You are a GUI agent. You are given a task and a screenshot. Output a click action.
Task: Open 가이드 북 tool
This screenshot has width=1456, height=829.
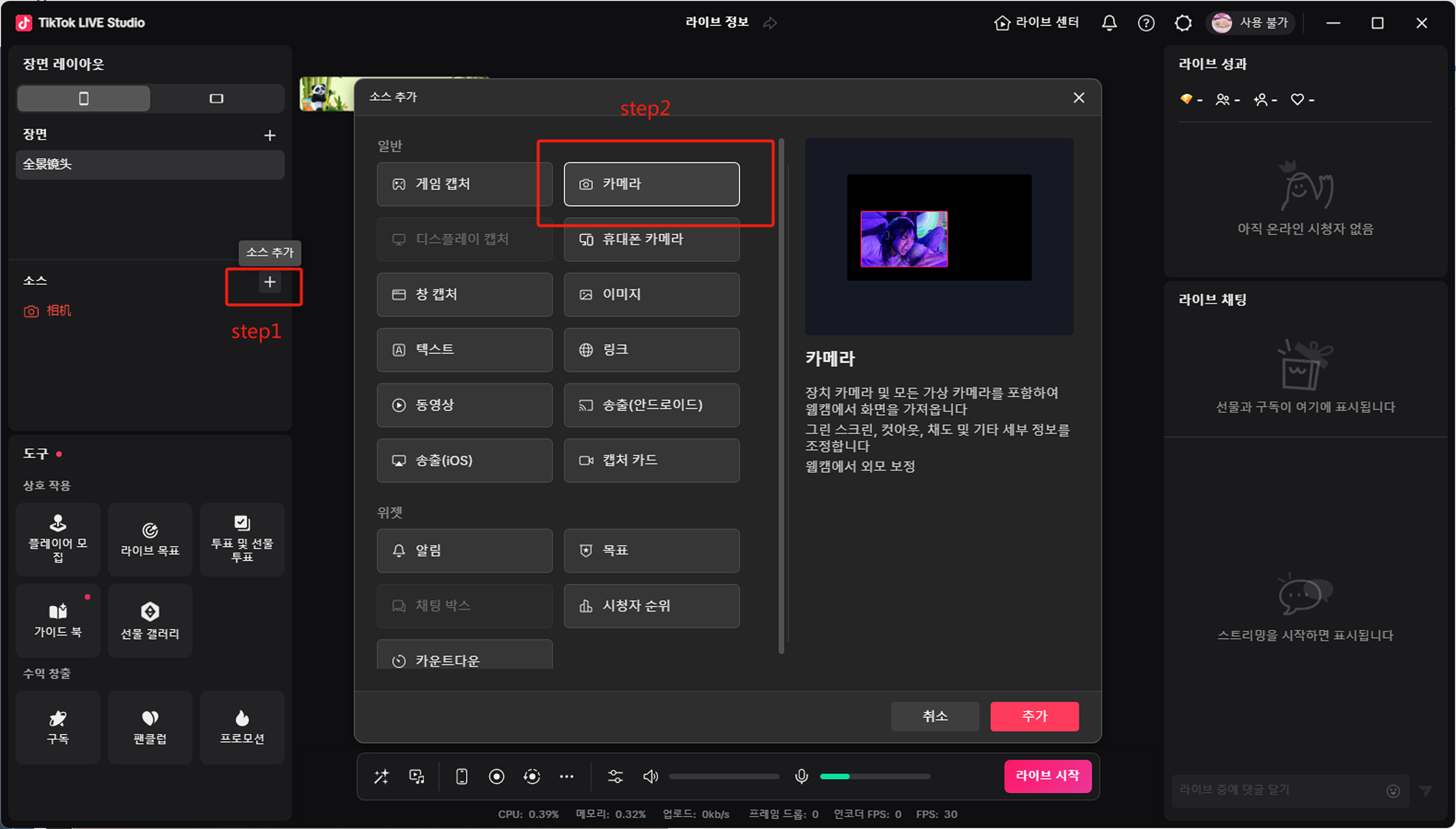coord(58,620)
